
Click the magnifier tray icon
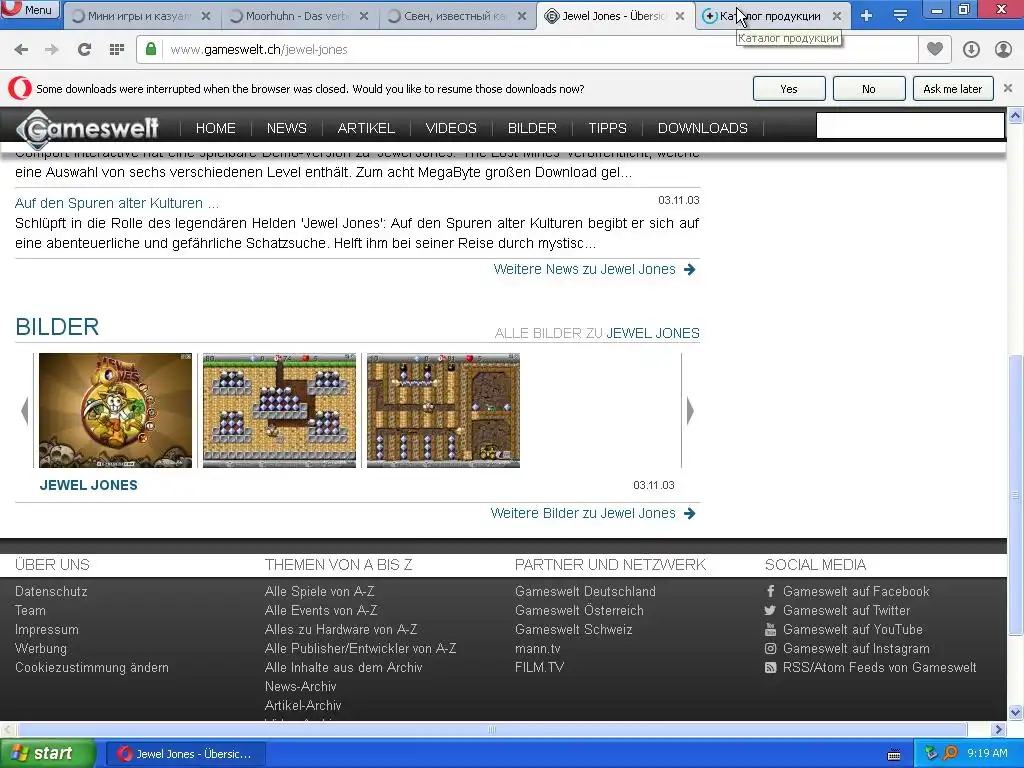[950, 753]
